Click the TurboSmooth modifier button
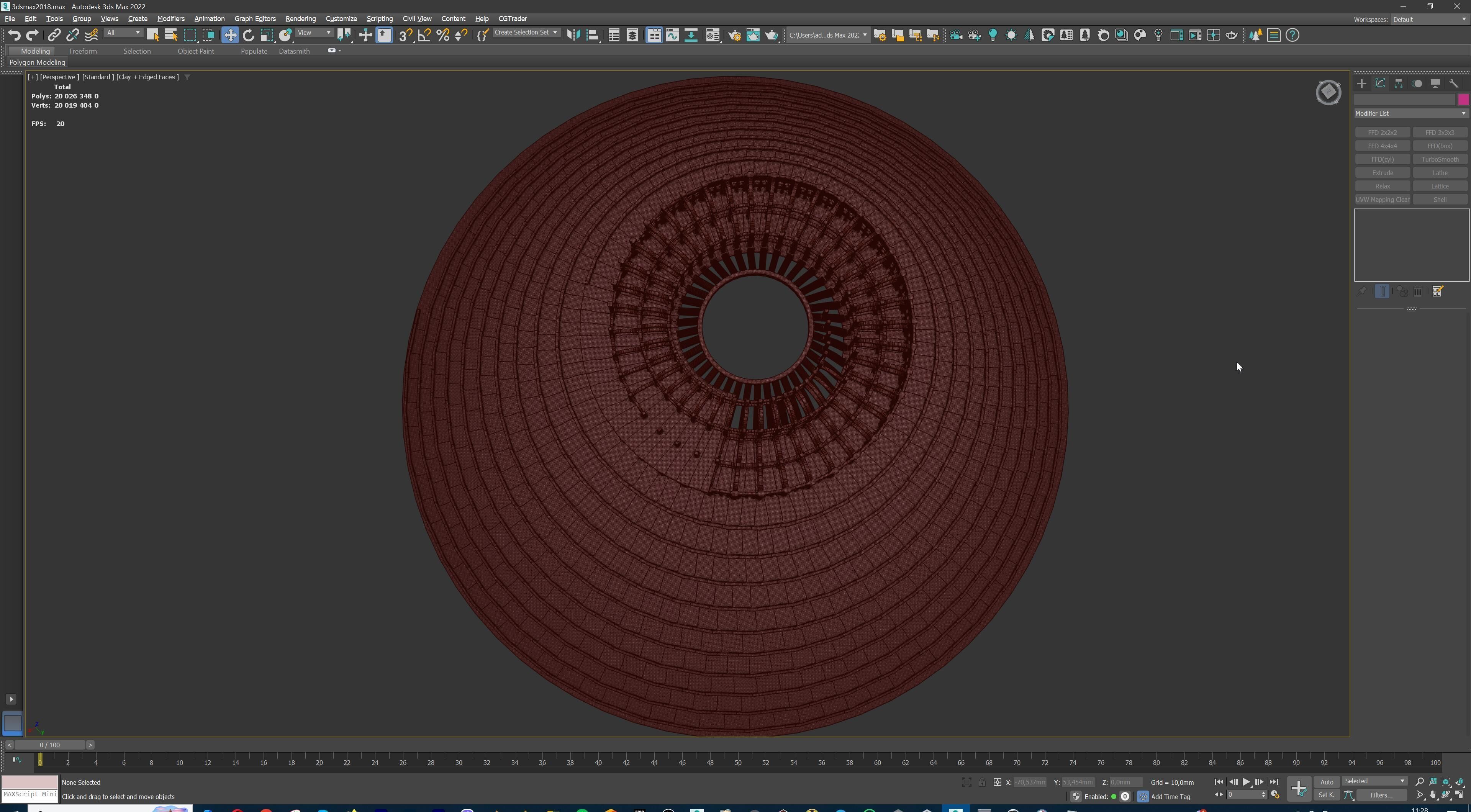 [x=1440, y=160]
